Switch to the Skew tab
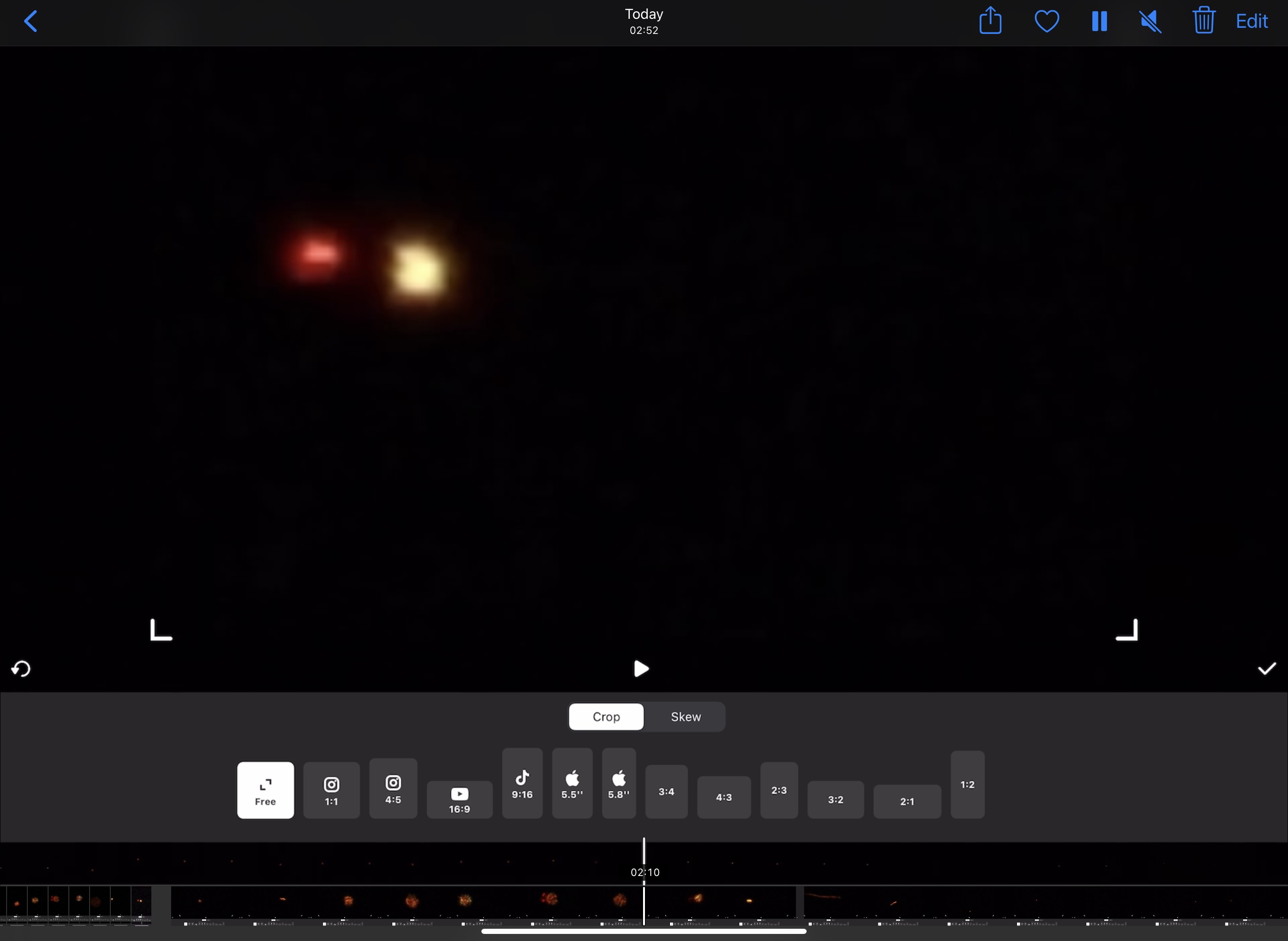 [685, 717]
